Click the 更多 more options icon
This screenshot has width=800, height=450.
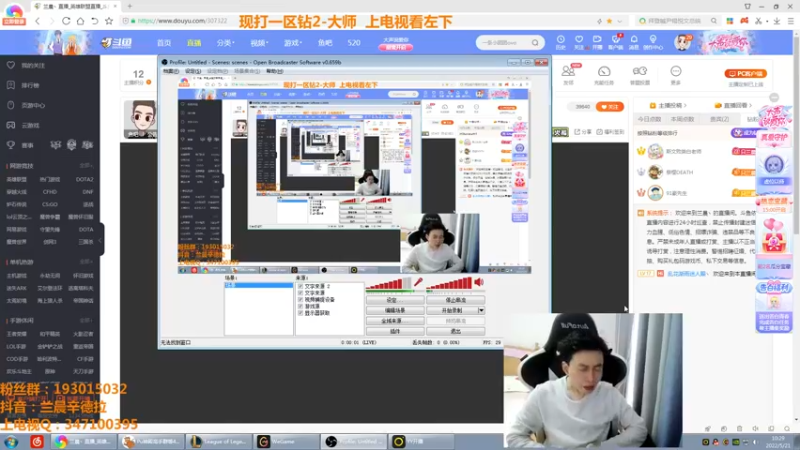(x=676, y=74)
